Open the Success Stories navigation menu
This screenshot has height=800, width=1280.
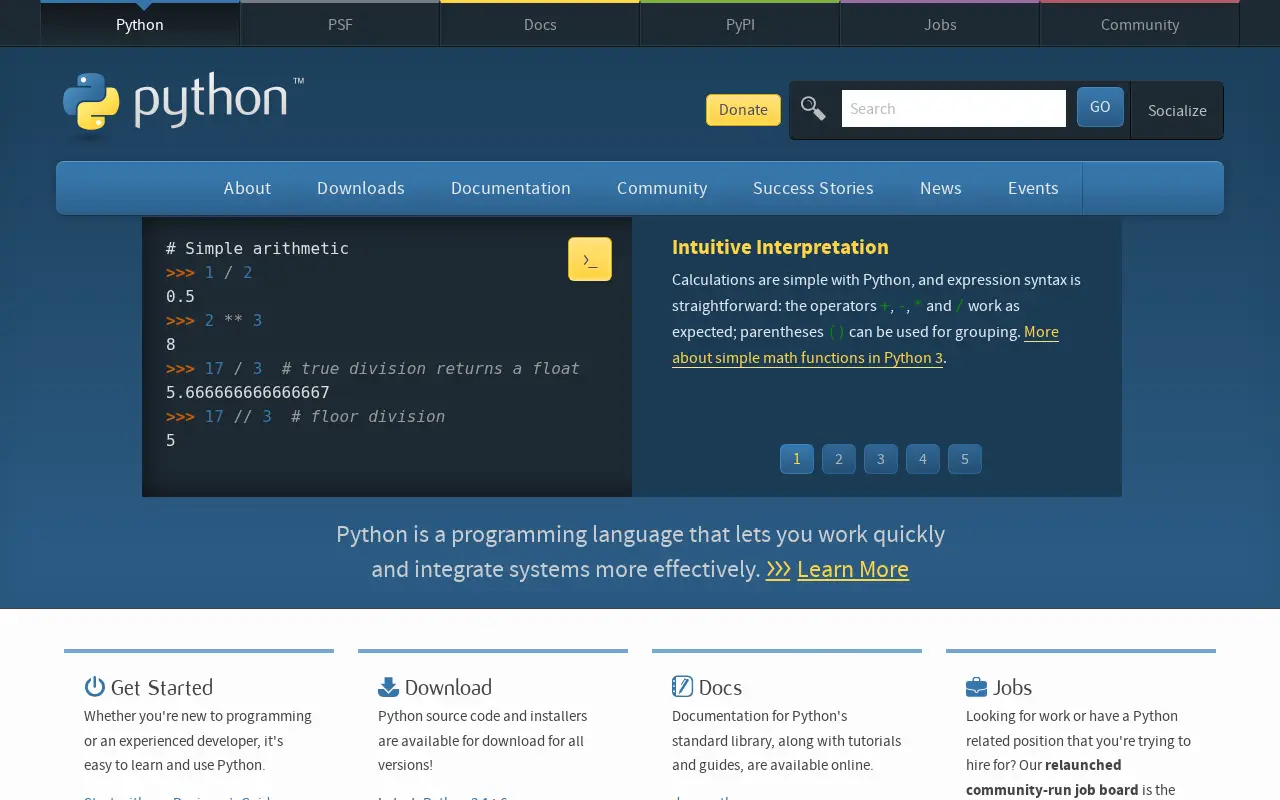[813, 188]
